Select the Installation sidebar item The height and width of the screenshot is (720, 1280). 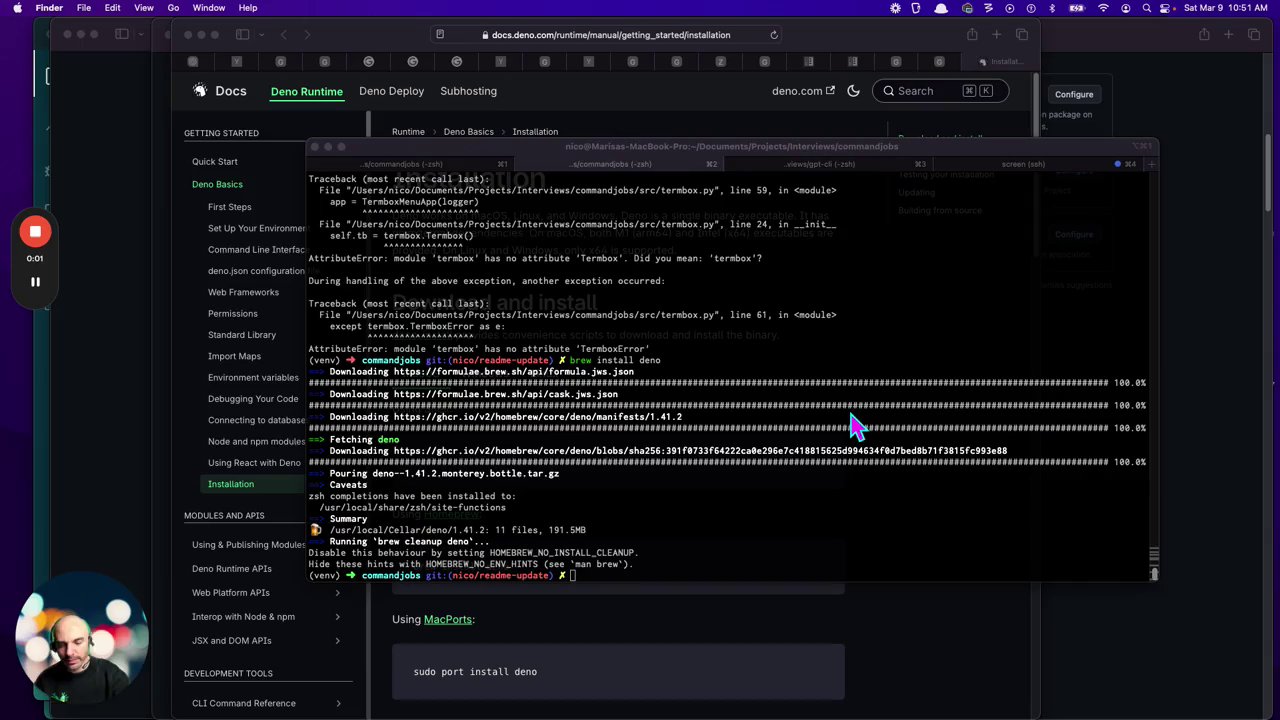pos(231,484)
